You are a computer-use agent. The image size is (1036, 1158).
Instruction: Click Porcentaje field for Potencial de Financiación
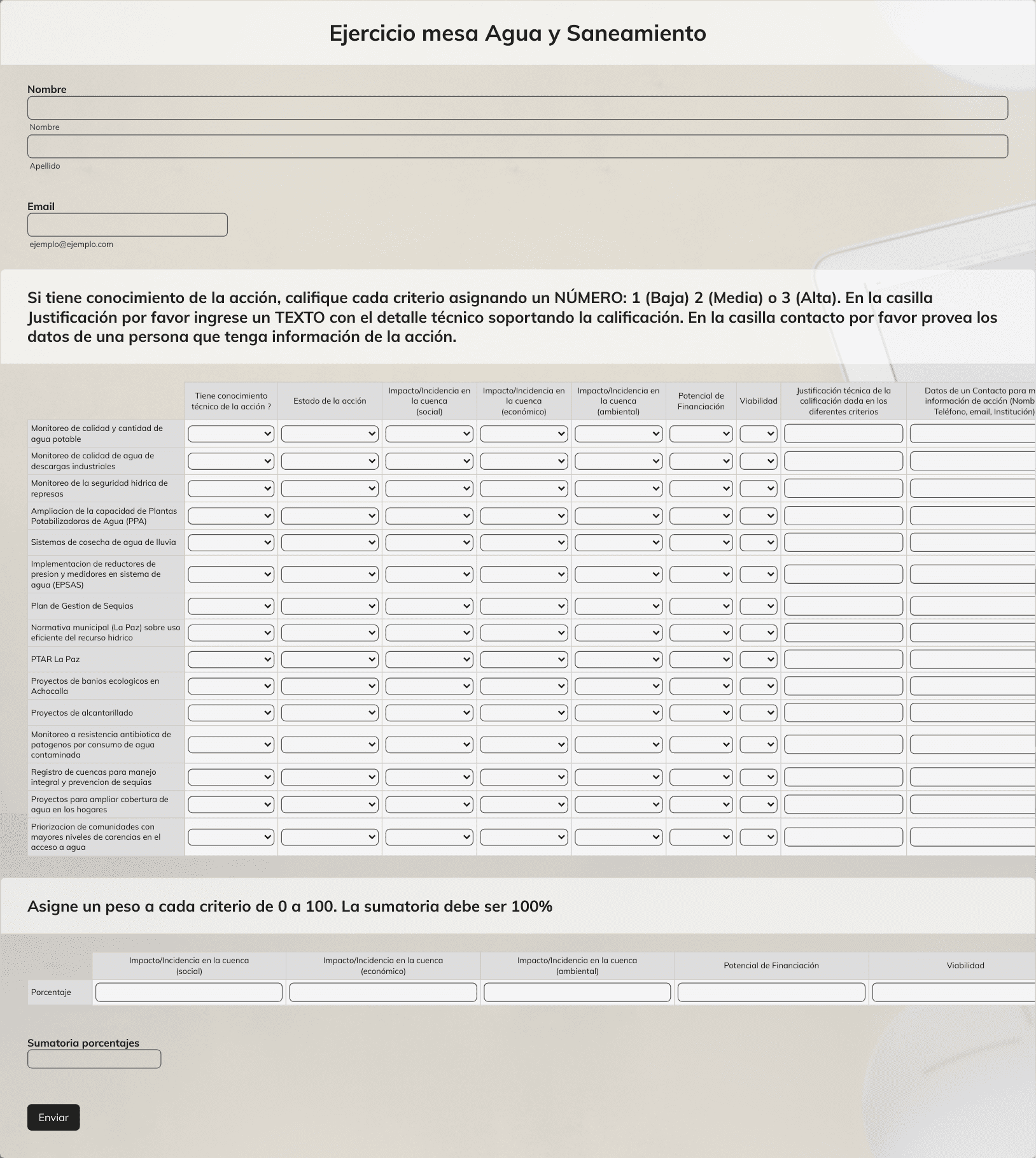pyautogui.click(x=771, y=992)
